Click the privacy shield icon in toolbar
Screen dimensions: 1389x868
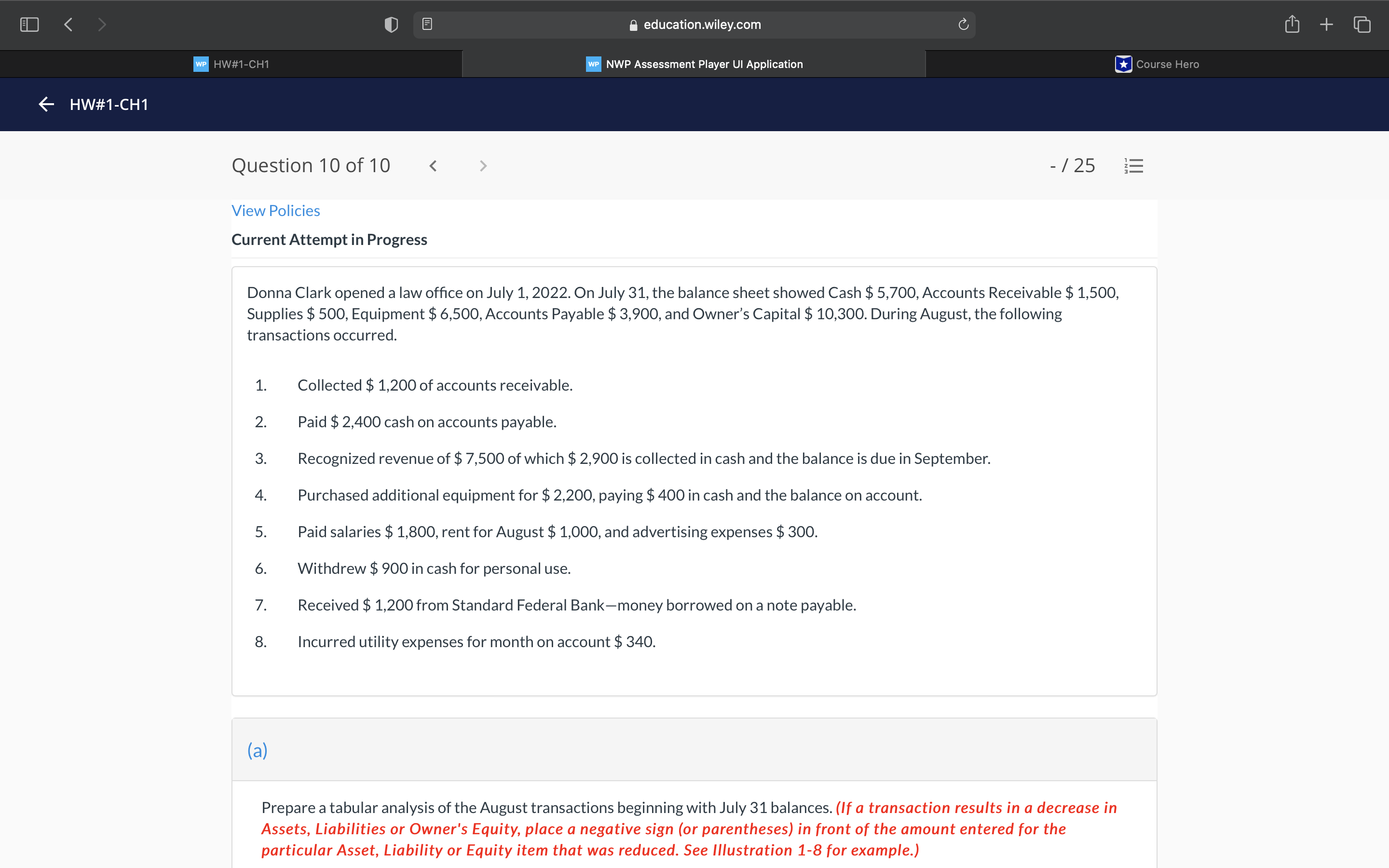391,24
